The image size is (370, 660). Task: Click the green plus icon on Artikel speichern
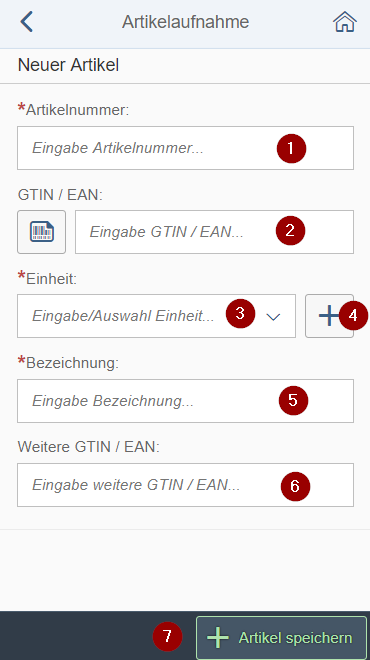(218, 638)
